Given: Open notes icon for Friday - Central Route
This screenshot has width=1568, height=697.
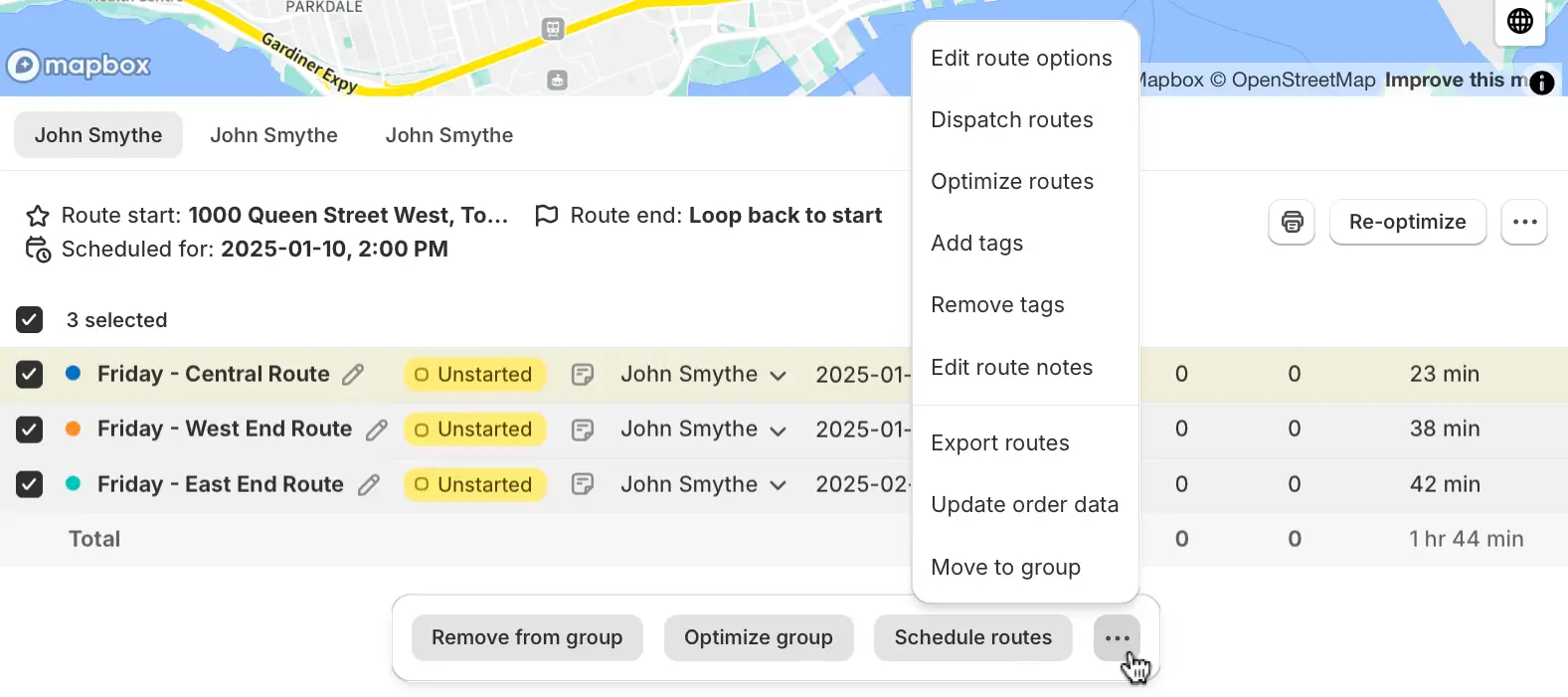Looking at the screenshot, I should [583, 375].
